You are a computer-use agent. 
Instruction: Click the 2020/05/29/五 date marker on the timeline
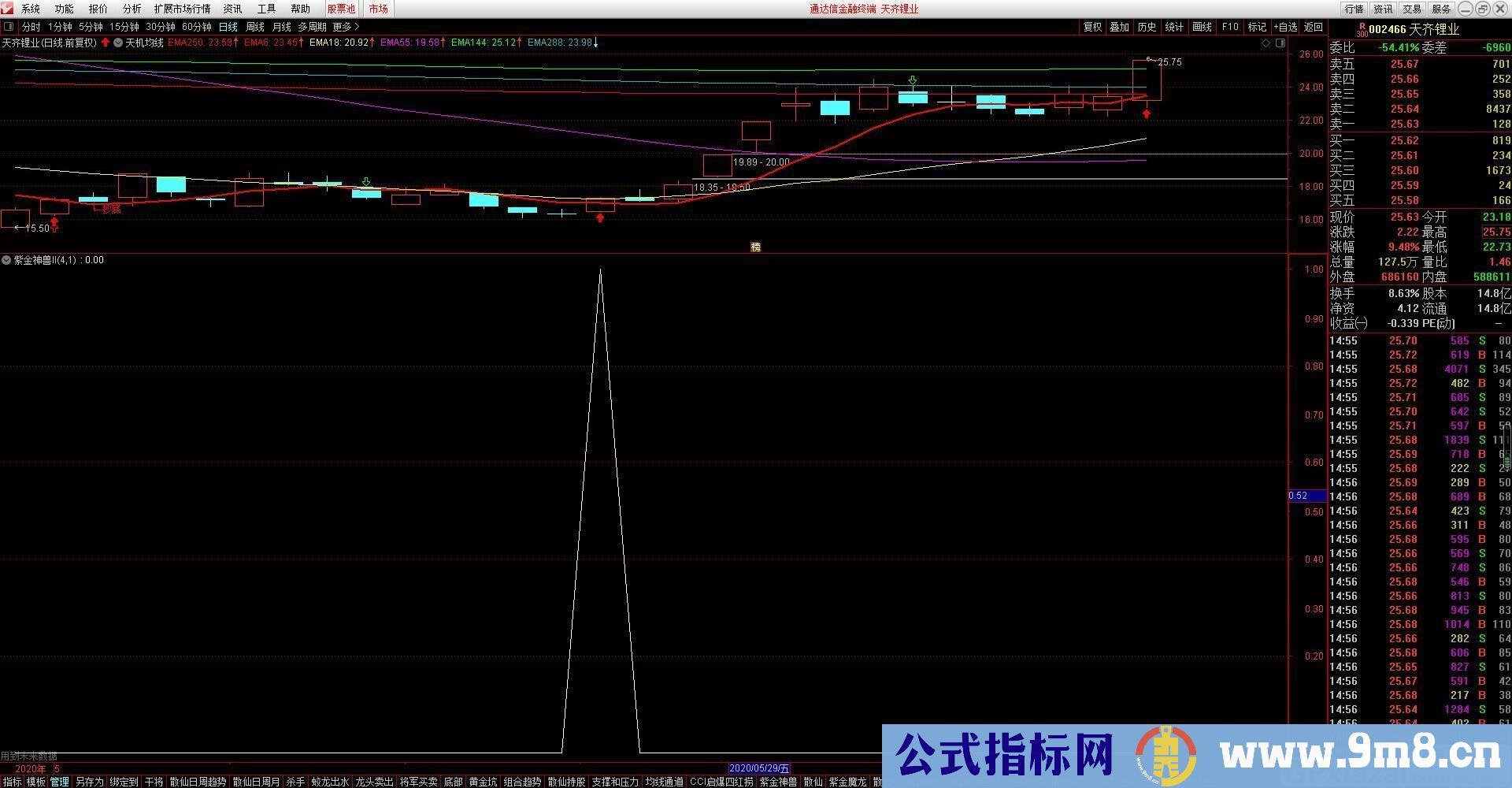click(x=759, y=768)
